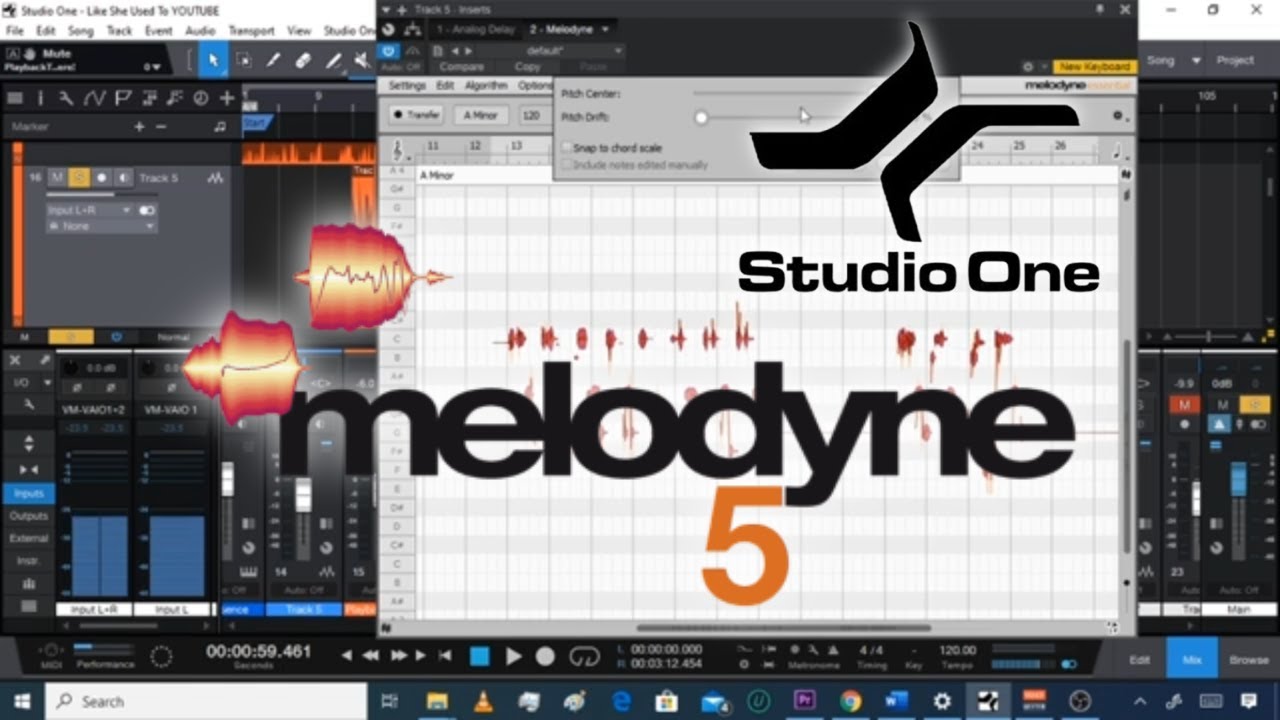Screen dimensions: 1280x720
Task: Show automation with the curve icon
Action: pyautogui.click(x=94, y=98)
